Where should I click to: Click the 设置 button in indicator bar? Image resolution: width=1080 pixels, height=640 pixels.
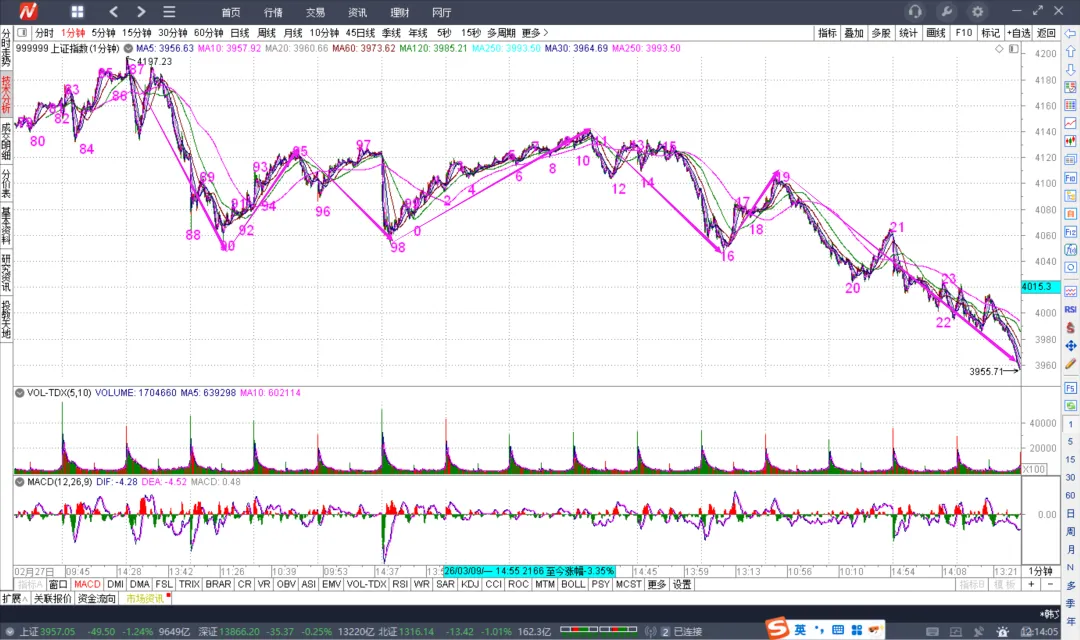pyautogui.click(x=682, y=584)
